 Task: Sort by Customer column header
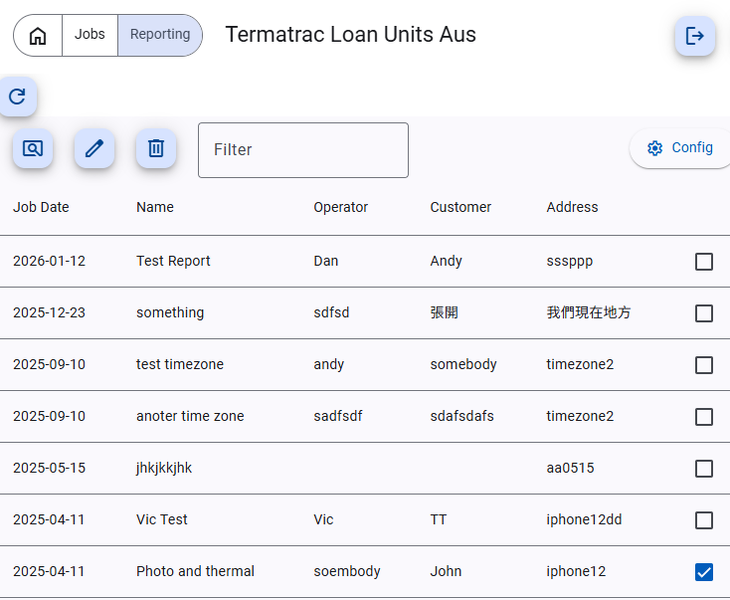coord(460,207)
